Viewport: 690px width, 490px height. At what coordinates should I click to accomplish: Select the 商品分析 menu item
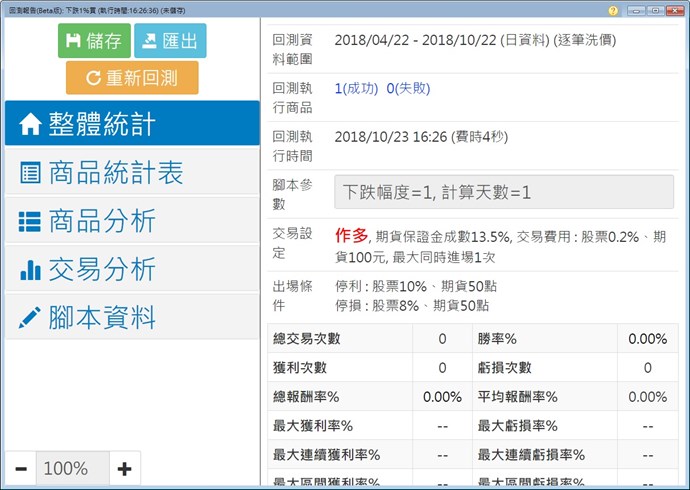(x=132, y=220)
